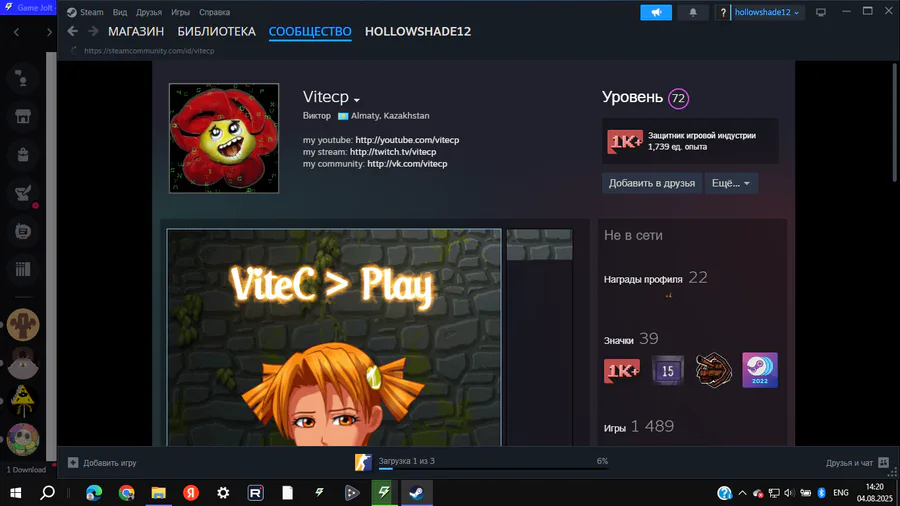Image resolution: width=900 pixels, height=506 pixels.
Task: Open Chrome from the Windows taskbar
Action: point(126,492)
